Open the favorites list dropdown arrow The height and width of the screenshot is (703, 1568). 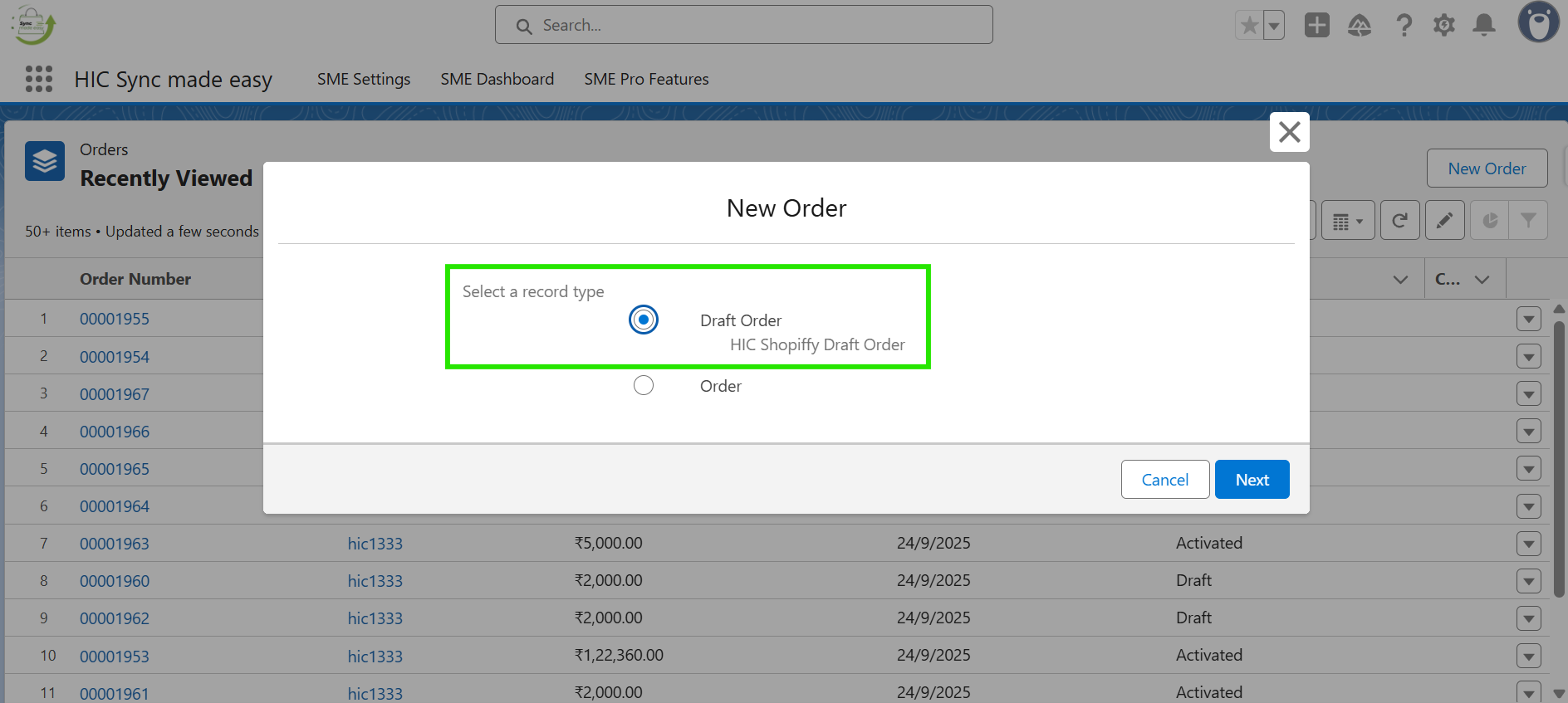click(1274, 25)
